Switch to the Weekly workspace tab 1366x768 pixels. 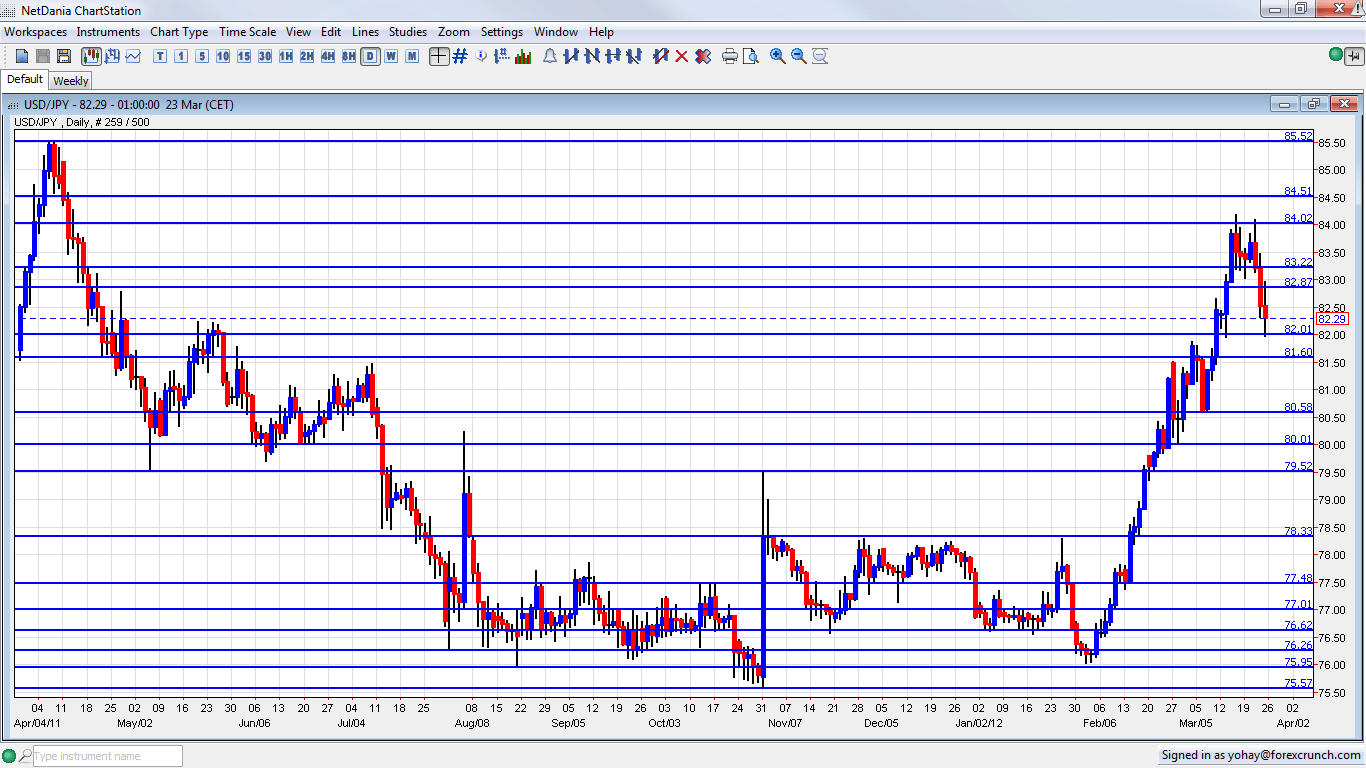tap(70, 80)
